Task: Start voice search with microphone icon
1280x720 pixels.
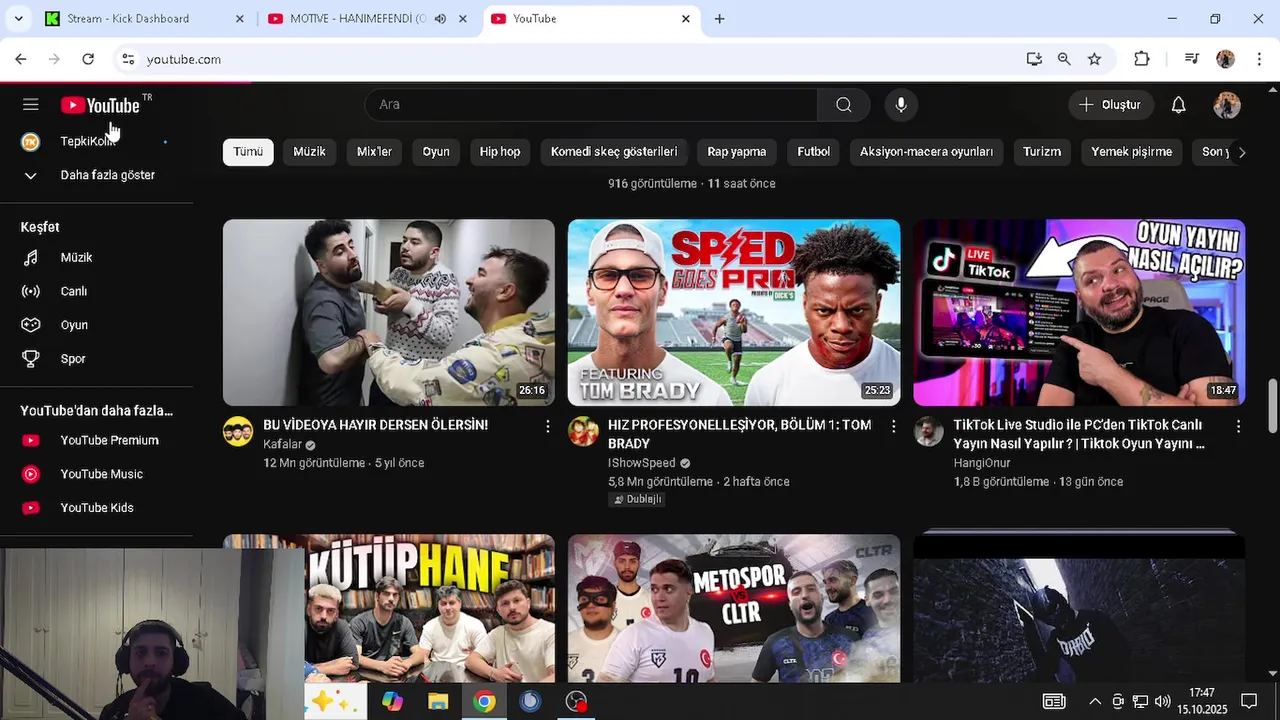Action: (x=901, y=105)
